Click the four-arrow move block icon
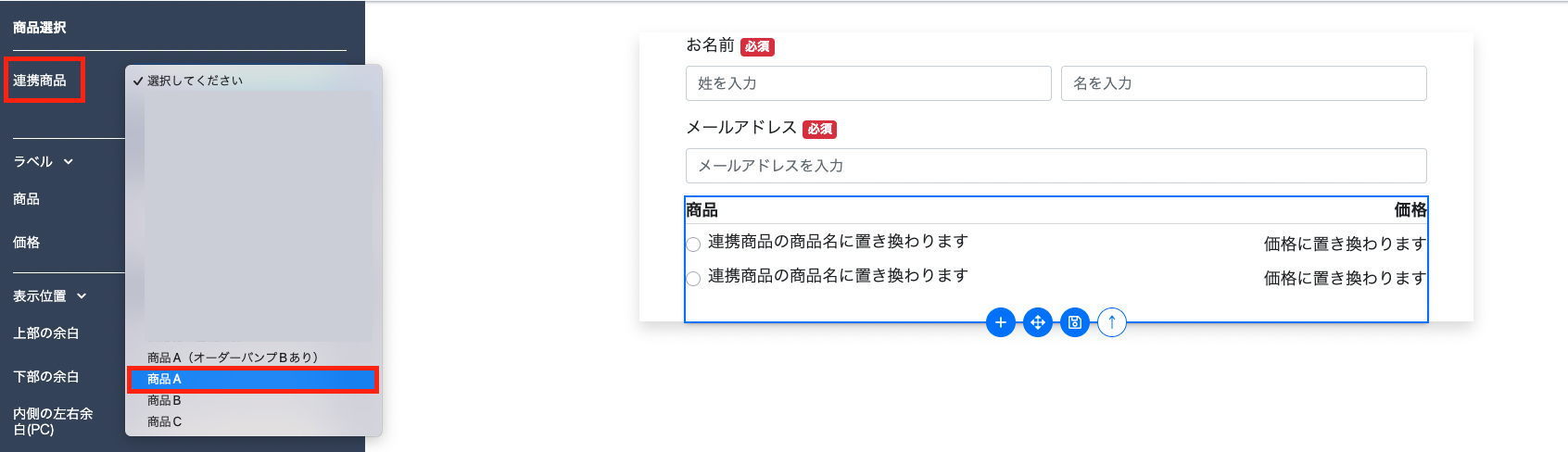Screen dimensions: 1568x452 (x=1038, y=322)
